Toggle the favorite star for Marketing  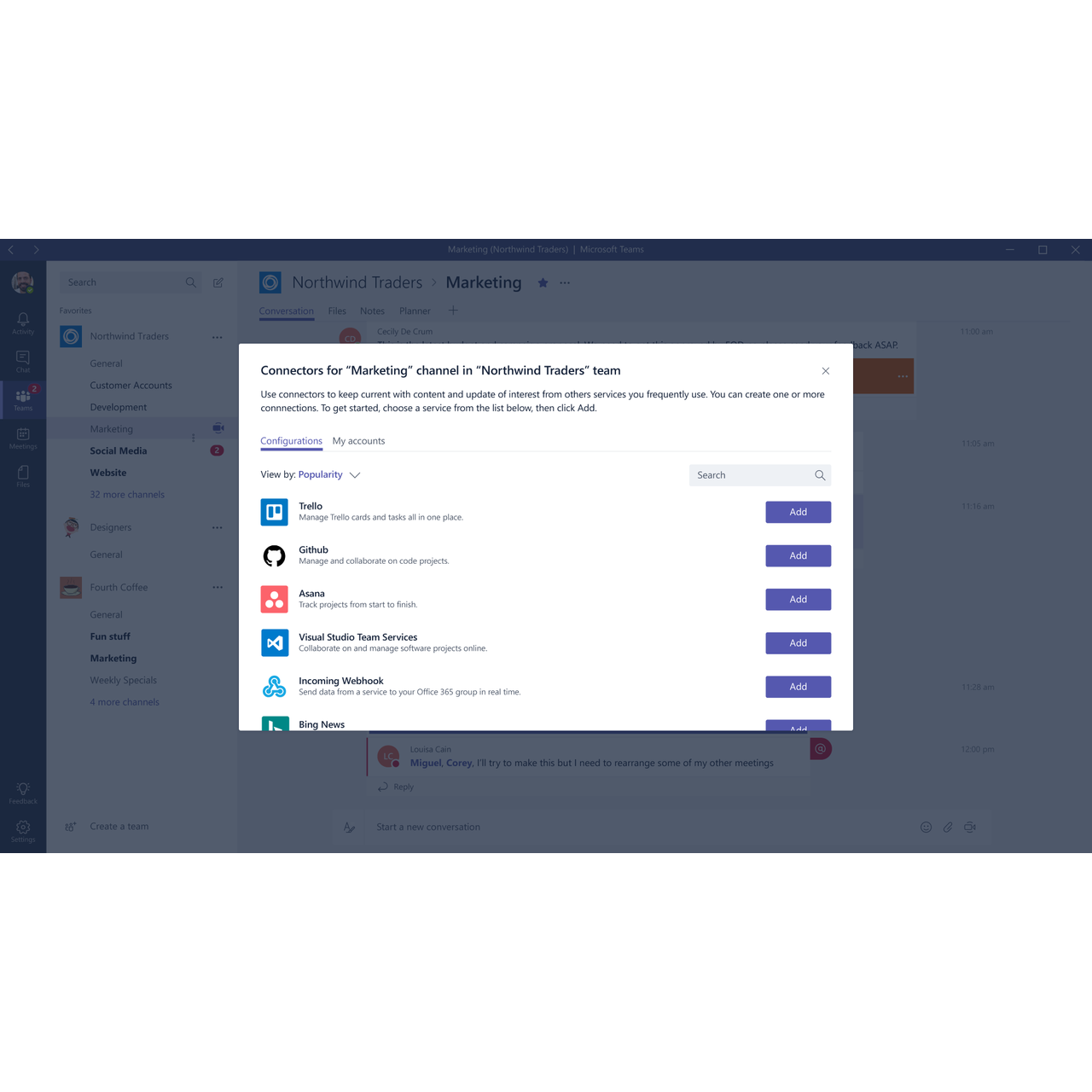point(543,282)
